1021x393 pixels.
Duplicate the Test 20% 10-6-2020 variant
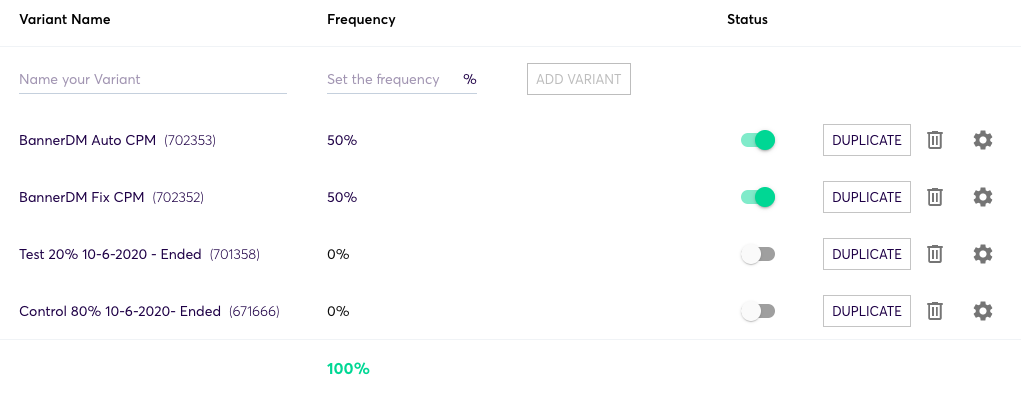(867, 254)
